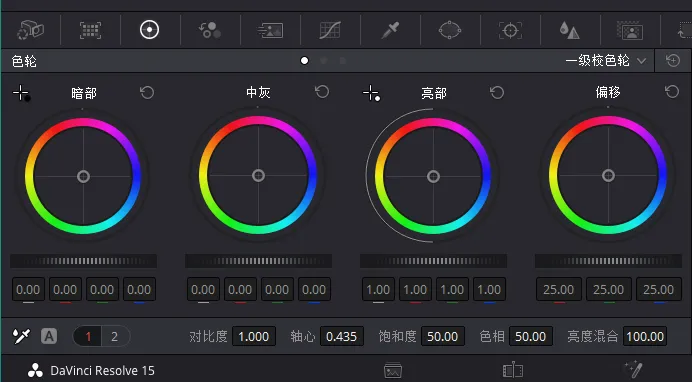
Task: Click center of 亮部 color wheel
Action: [x=433, y=176]
